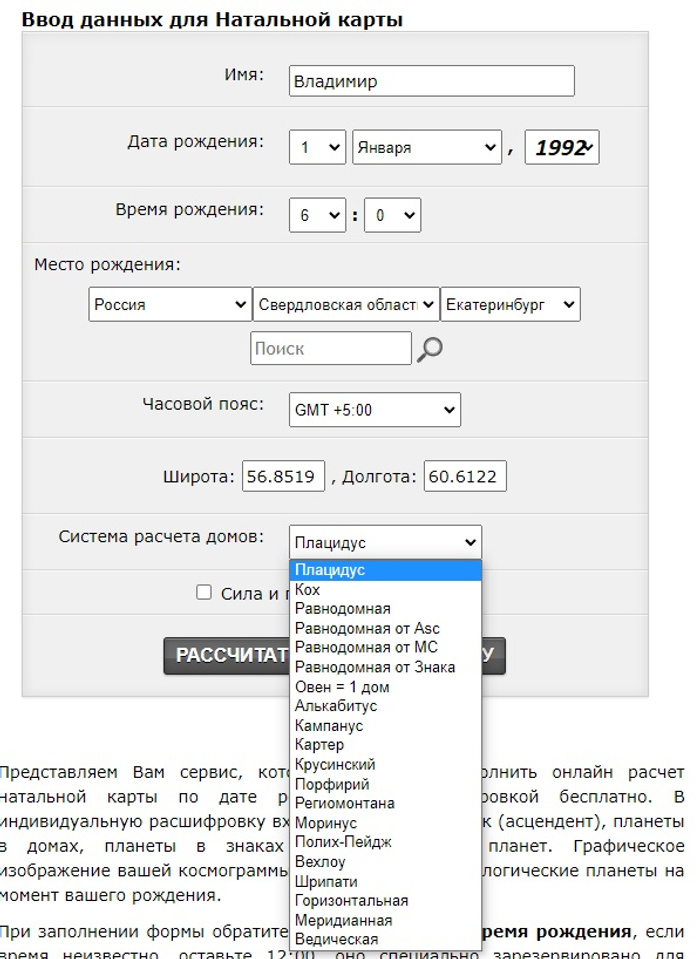
Task: Open the birth hour dropdown
Action: (x=317, y=215)
